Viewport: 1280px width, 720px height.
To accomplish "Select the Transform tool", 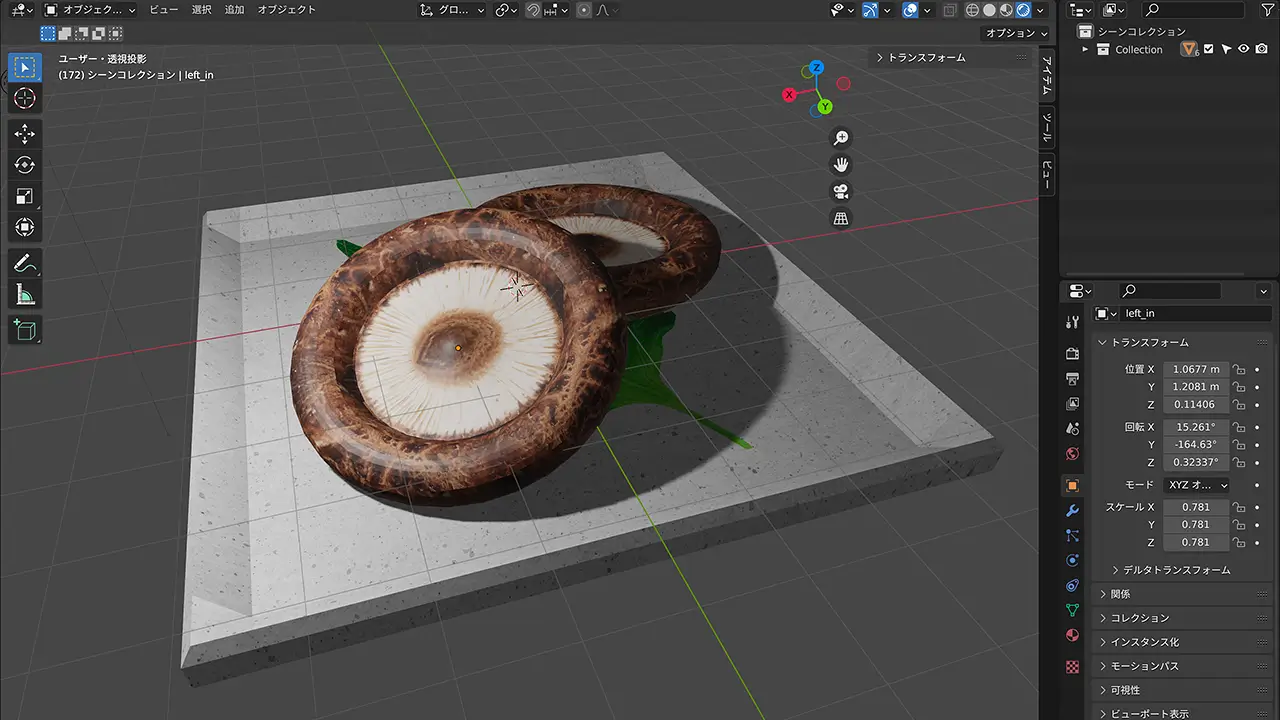I will (x=25, y=227).
